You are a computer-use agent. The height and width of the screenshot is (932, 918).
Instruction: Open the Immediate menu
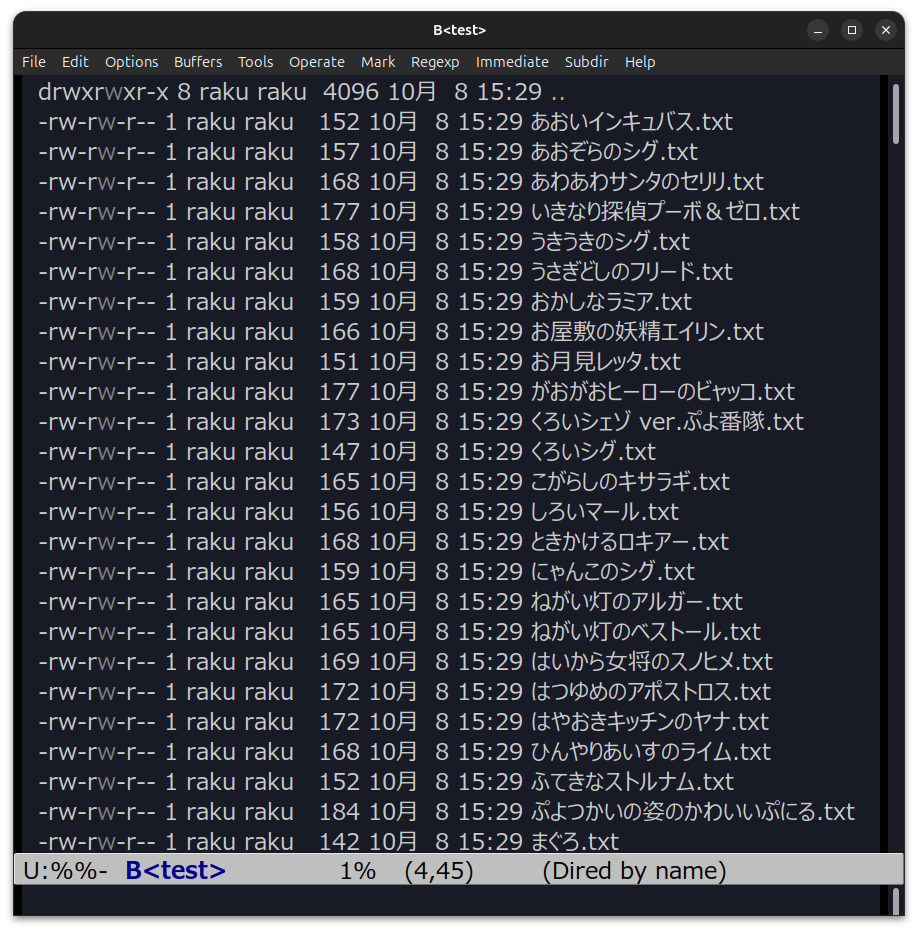tap(512, 62)
